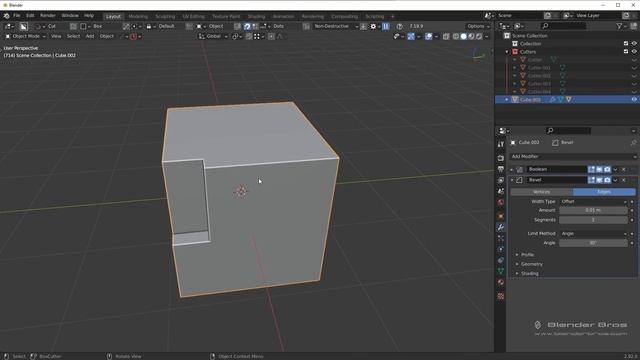640x360 pixels.
Task: Switch to rendered viewport shading
Action: (x=479, y=36)
